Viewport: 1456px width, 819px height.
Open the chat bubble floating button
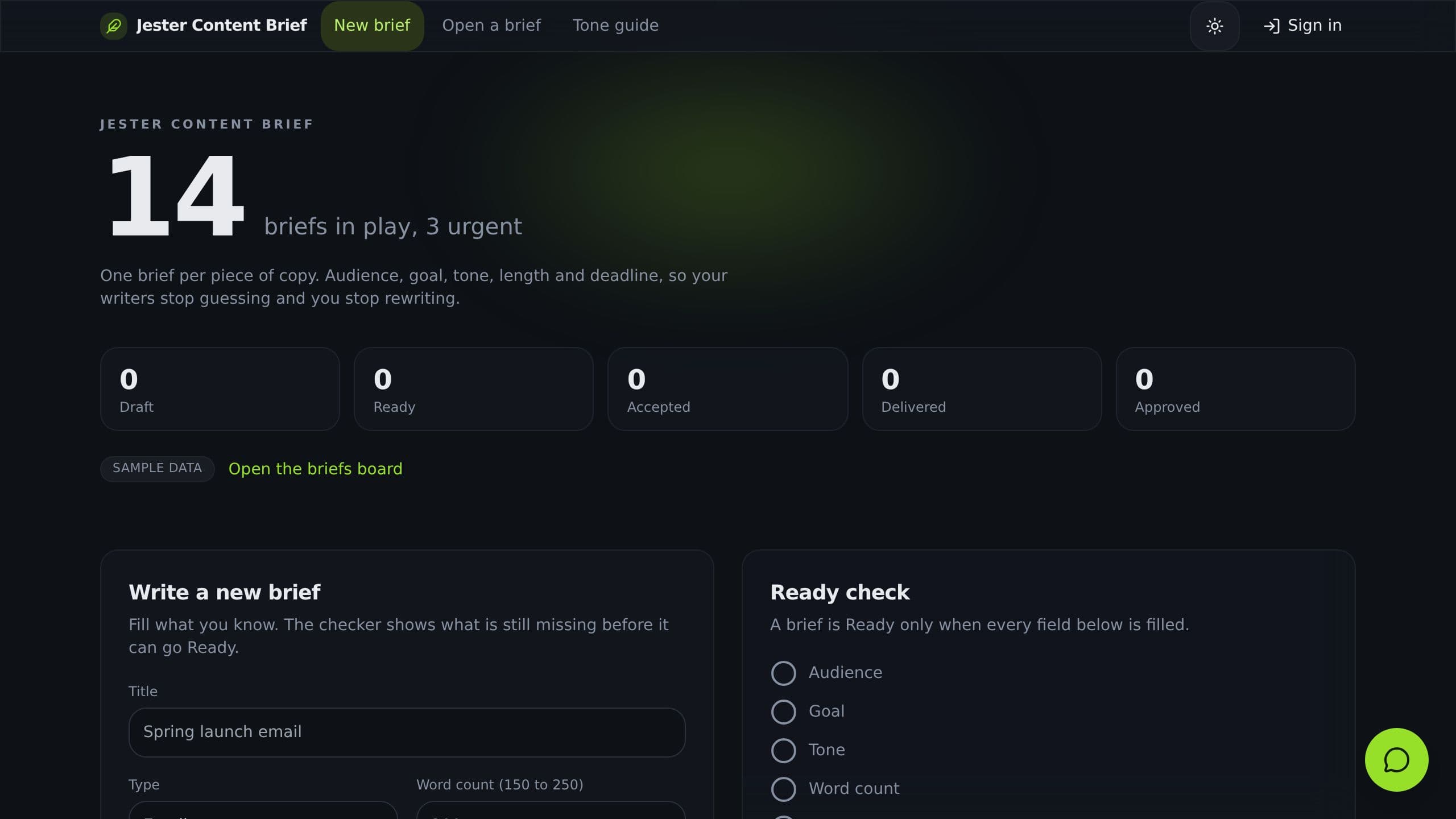[1396, 759]
